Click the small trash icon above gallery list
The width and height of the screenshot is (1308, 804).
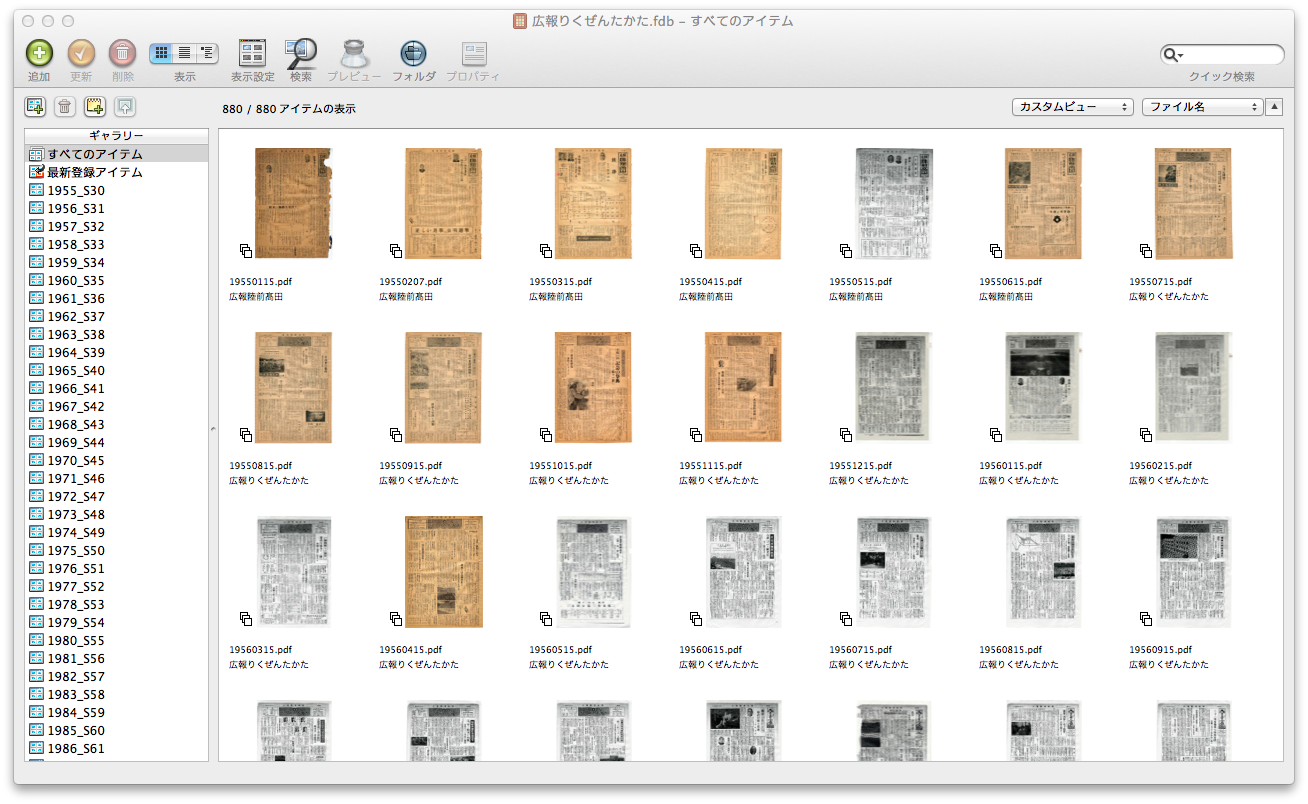[x=65, y=106]
